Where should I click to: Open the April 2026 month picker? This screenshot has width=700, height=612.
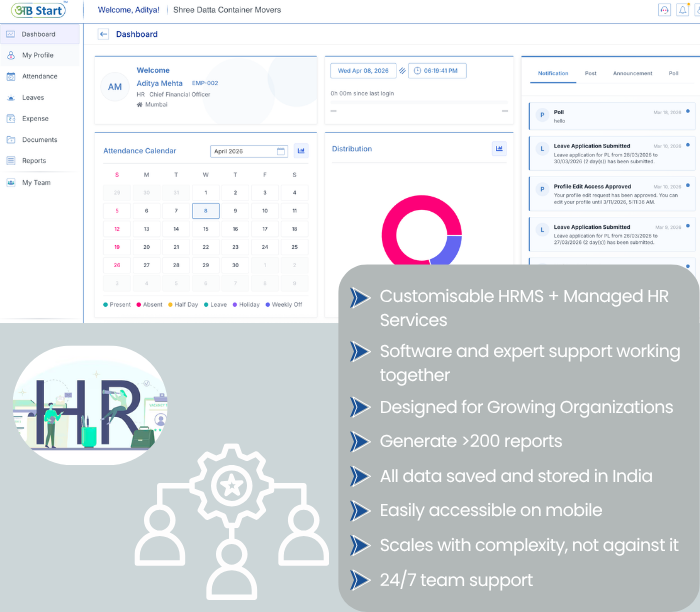(x=243, y=151)
